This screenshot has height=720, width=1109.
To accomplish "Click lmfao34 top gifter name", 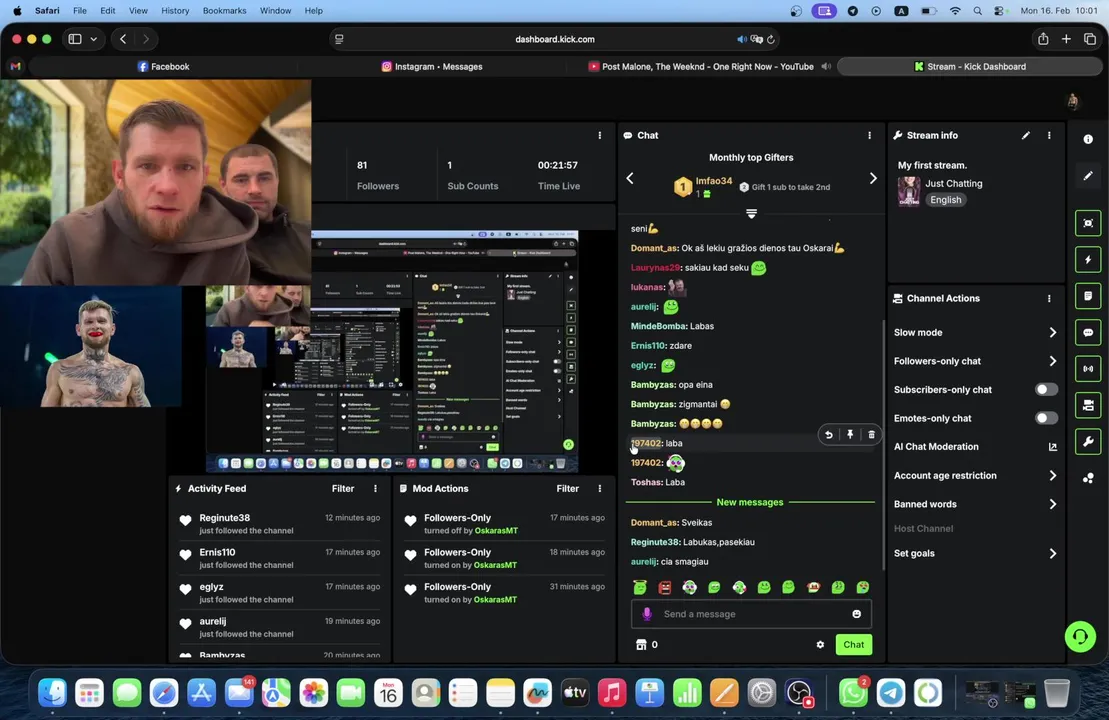I will click(x=714, y=181).
